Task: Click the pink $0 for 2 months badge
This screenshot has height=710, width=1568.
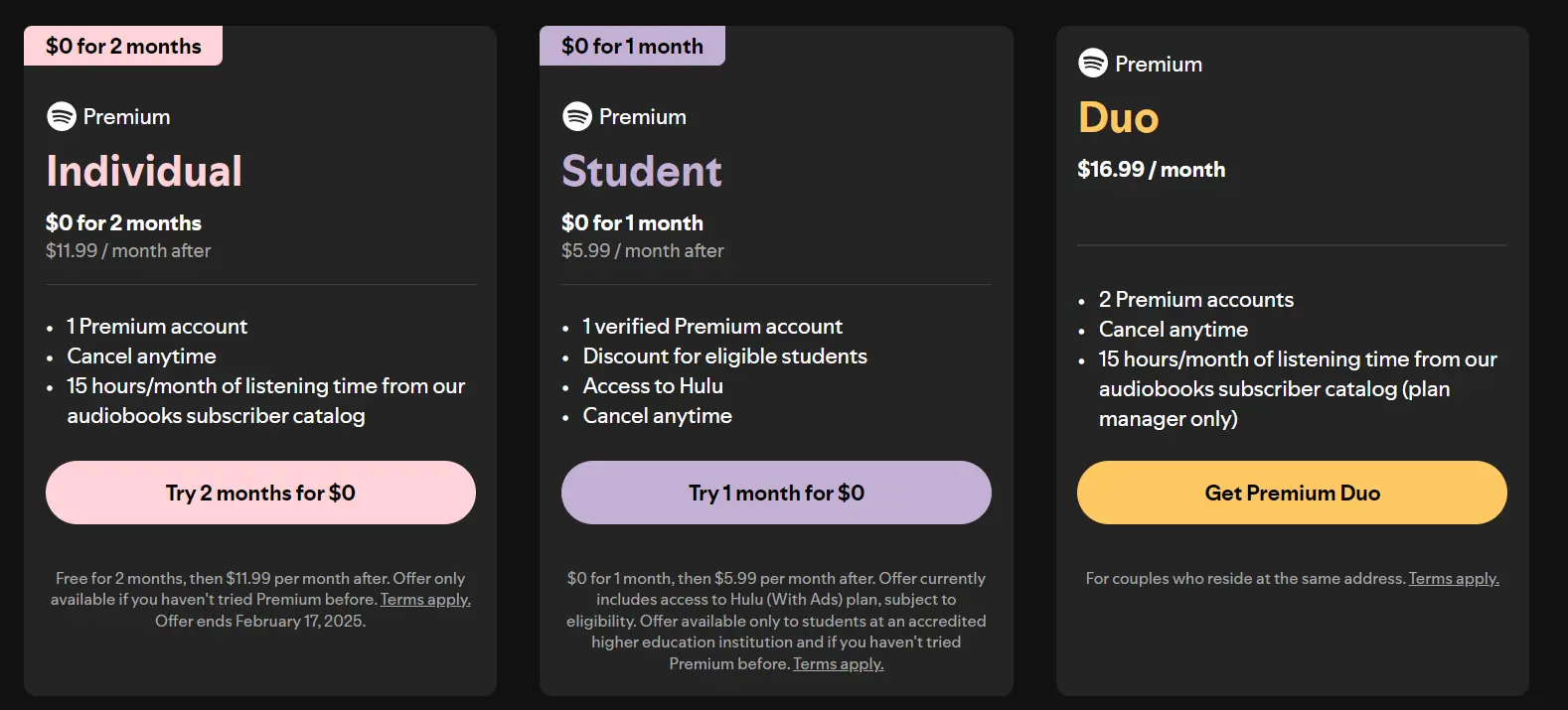Action: click(122, 45)
